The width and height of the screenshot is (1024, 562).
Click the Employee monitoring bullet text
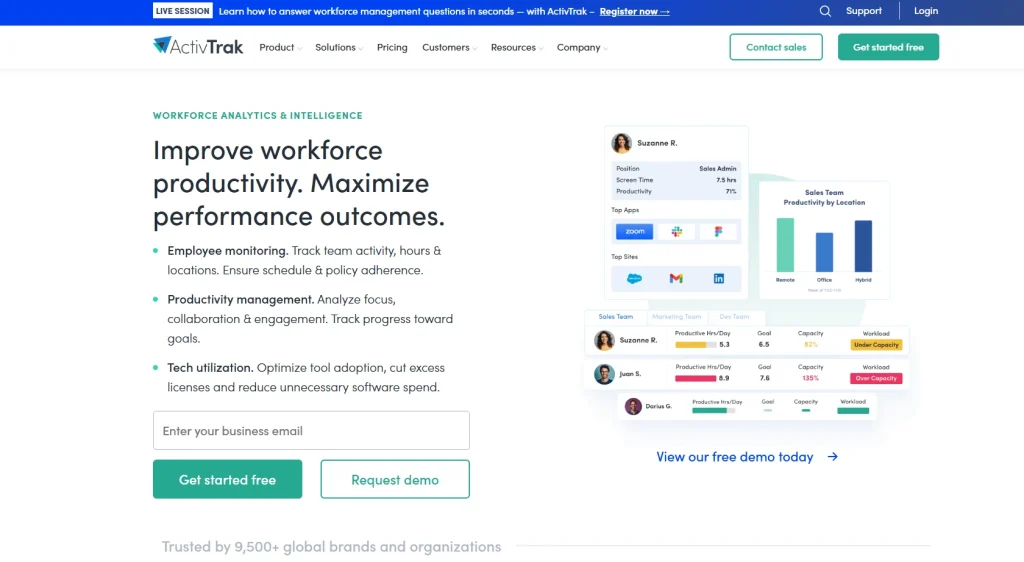tap(304, 260)
